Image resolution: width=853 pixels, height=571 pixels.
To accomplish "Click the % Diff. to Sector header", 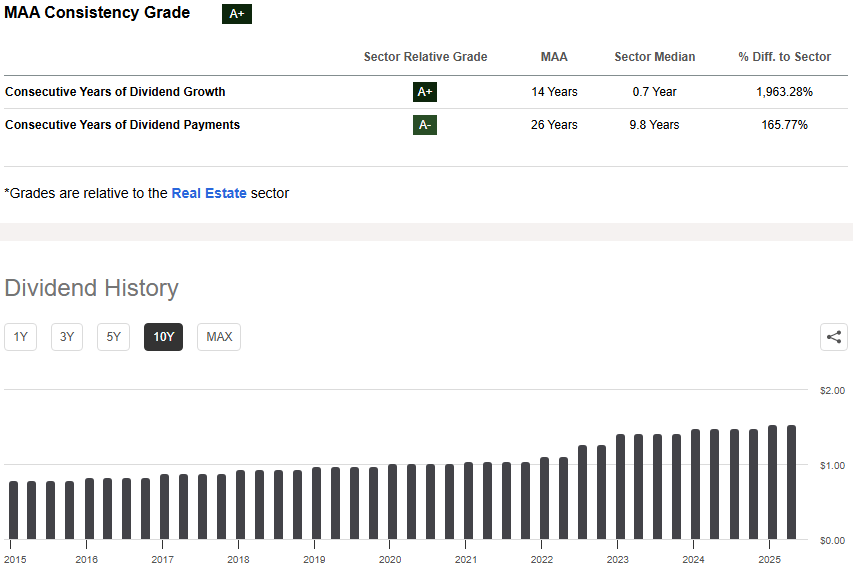I will click(784, 57).
